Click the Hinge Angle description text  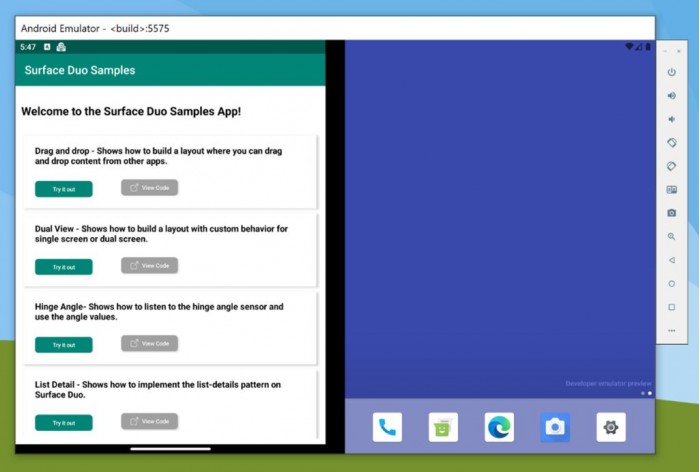[159, 312]
